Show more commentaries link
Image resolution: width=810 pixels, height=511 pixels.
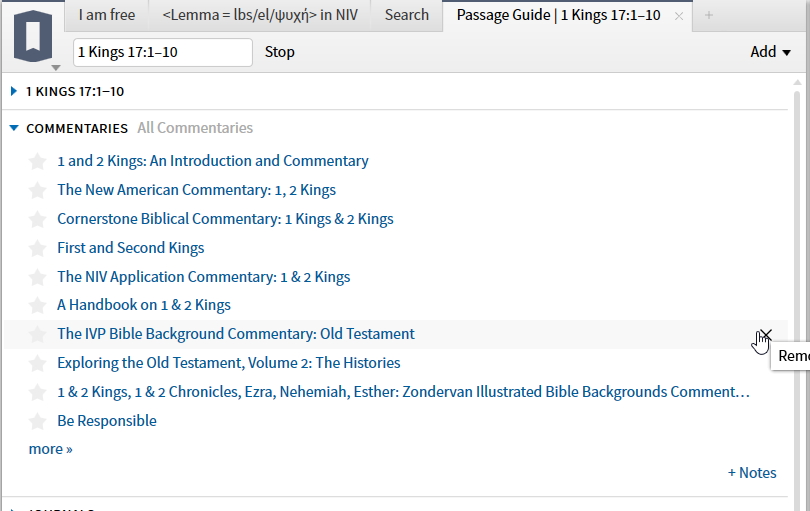tap(51, 449)
